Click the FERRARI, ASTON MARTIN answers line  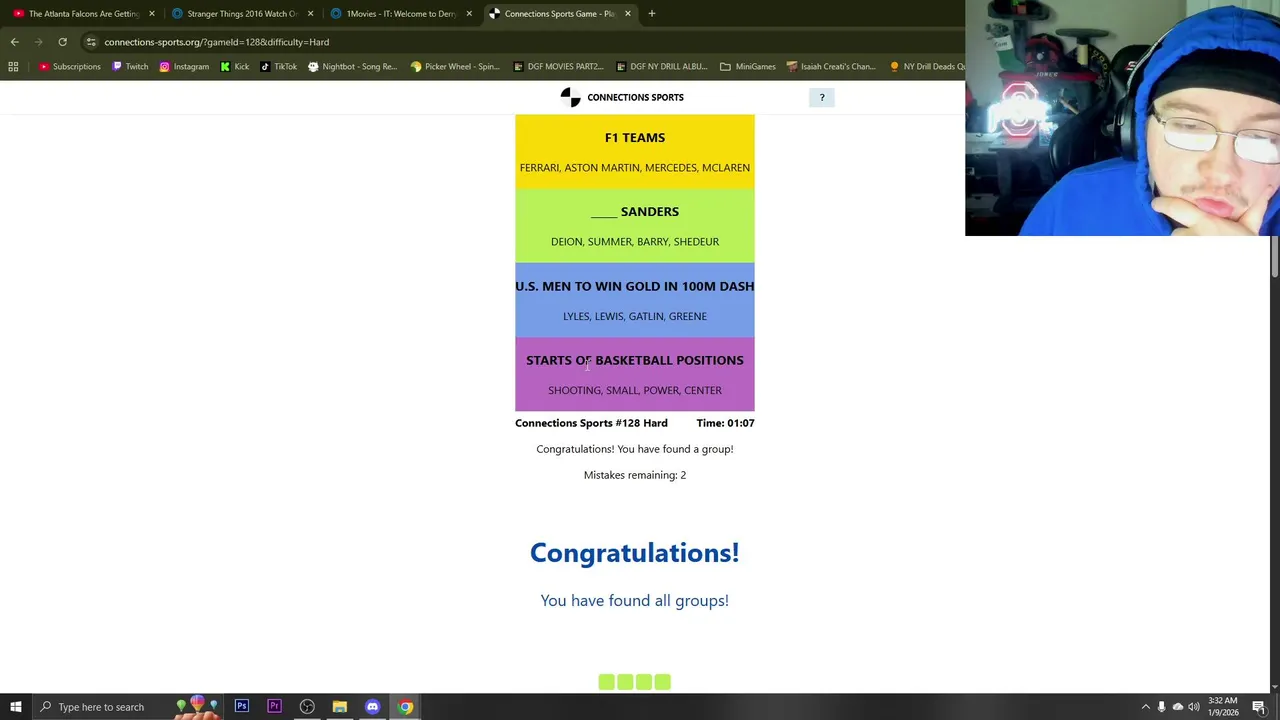[635, 167]
